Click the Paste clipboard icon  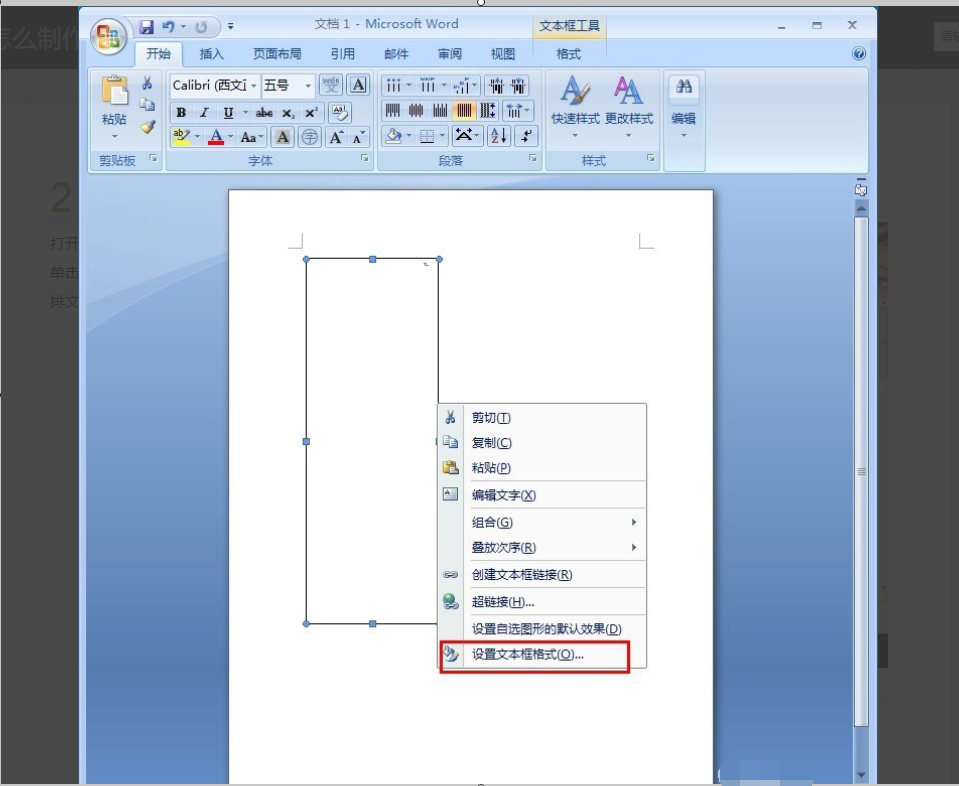pyautogui.click(x=114, y=91)
